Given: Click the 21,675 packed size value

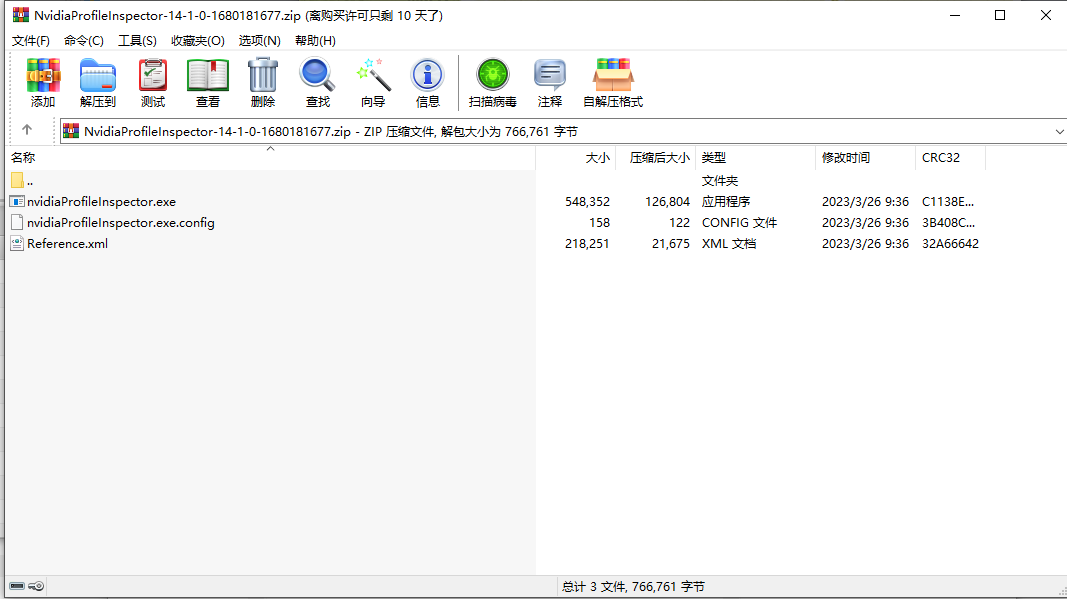Looking at the screenshot, I should click(671, 244).
